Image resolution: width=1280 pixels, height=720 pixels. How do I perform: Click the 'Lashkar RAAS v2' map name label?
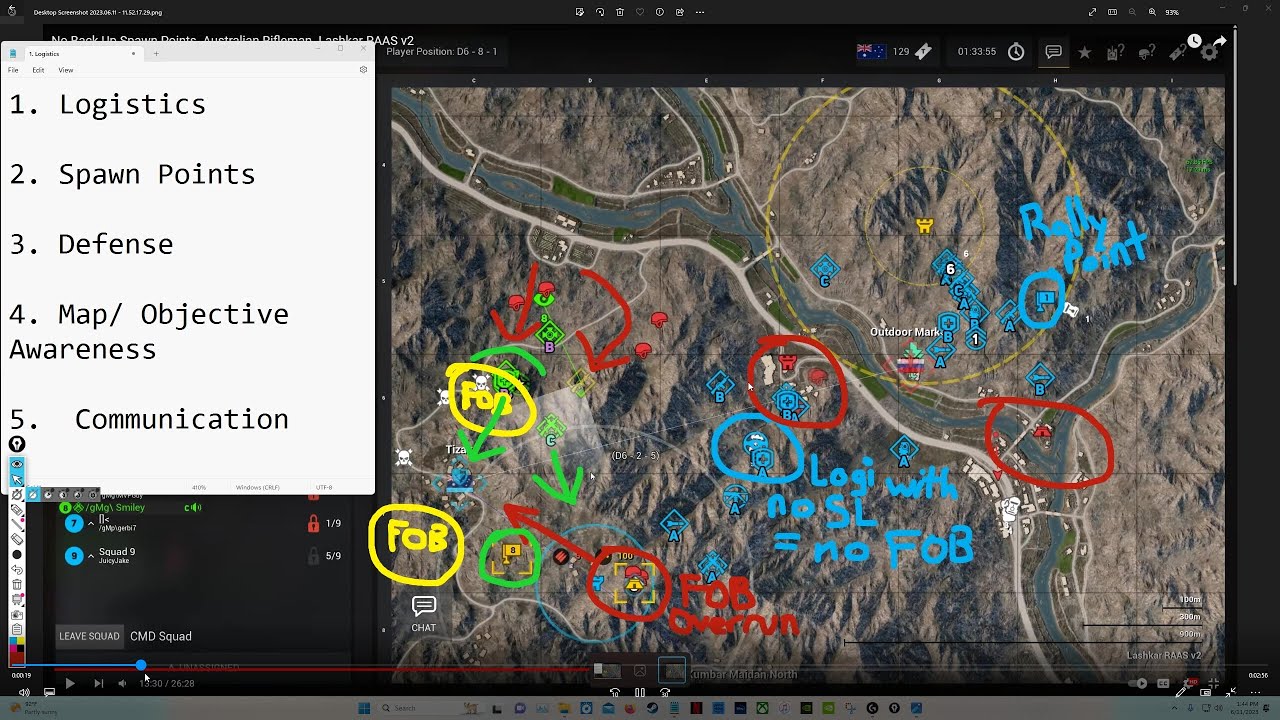[1164, 655]
